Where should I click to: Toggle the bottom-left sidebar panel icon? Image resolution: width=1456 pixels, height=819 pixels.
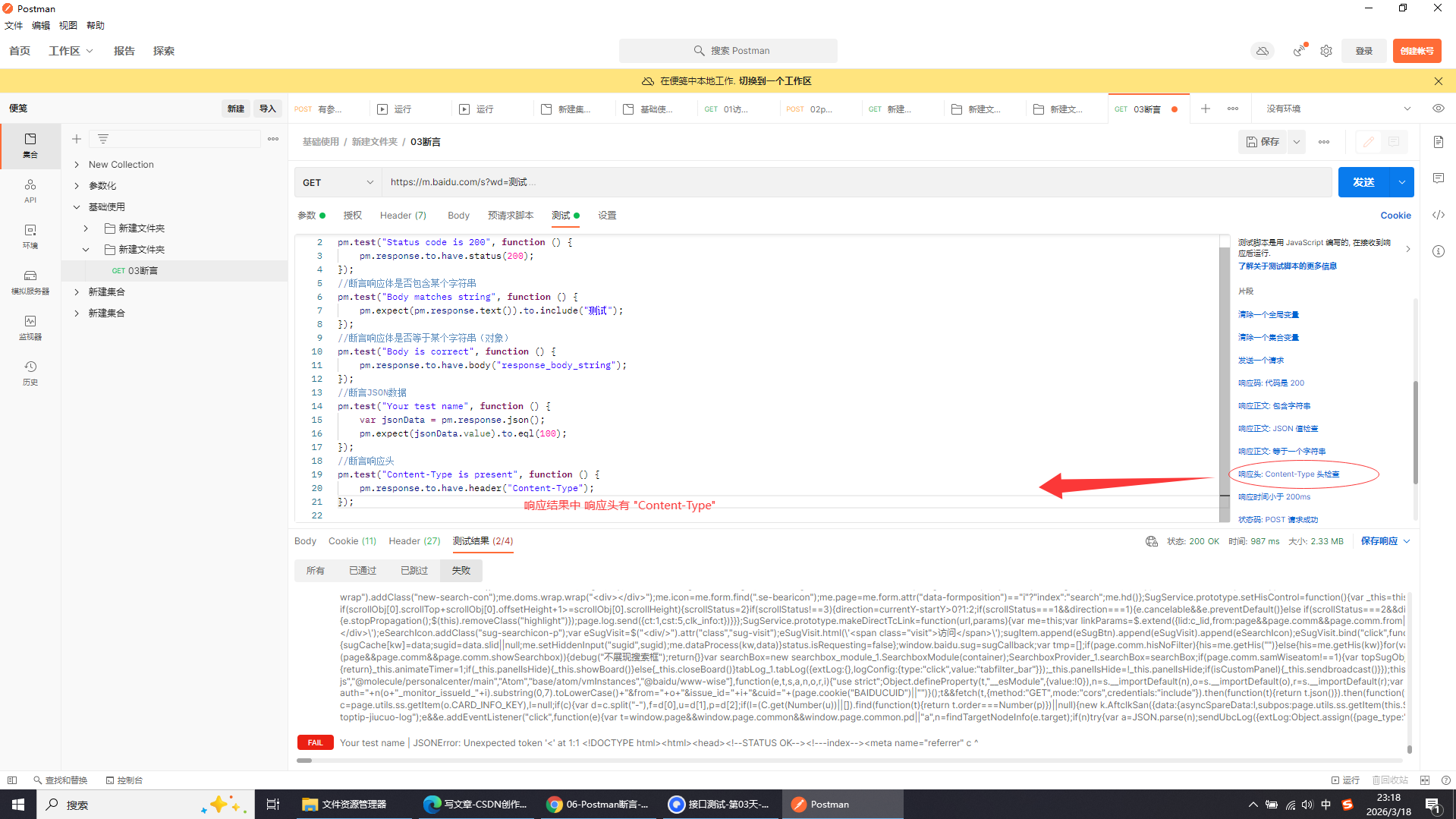tap(12, 780)
